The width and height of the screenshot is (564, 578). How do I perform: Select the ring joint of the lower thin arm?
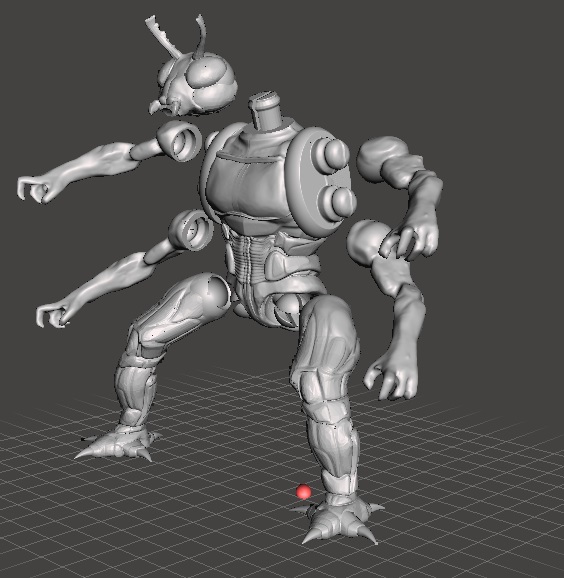(x=192, y=230)
